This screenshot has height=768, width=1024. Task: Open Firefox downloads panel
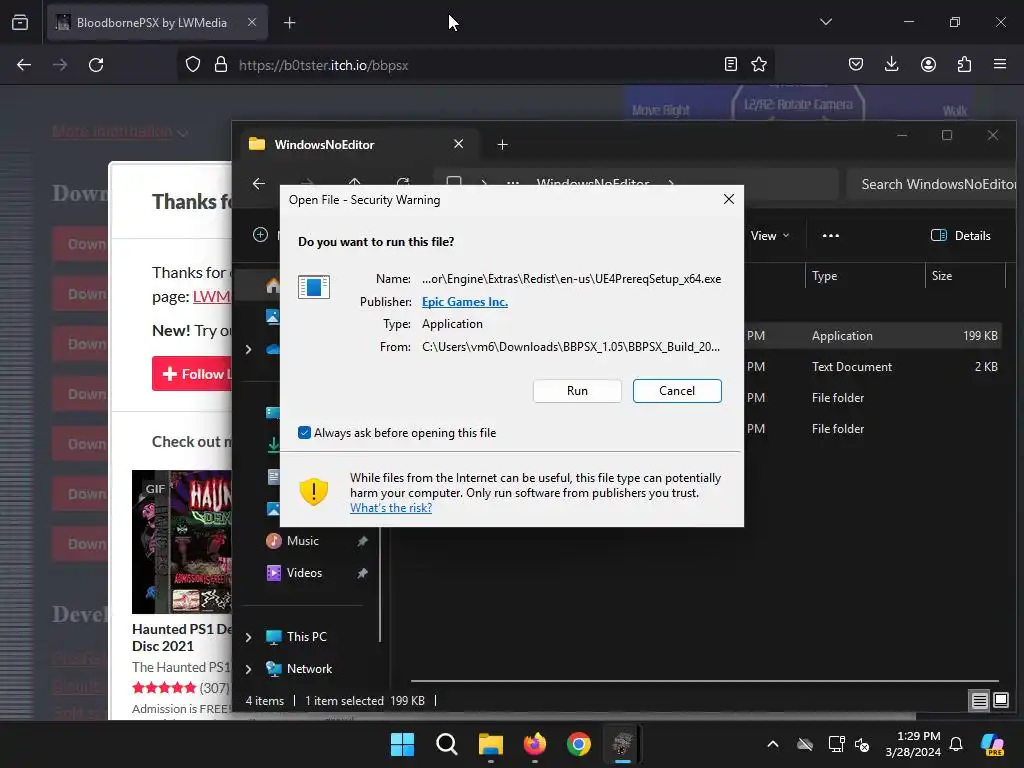tap(891, 64)
